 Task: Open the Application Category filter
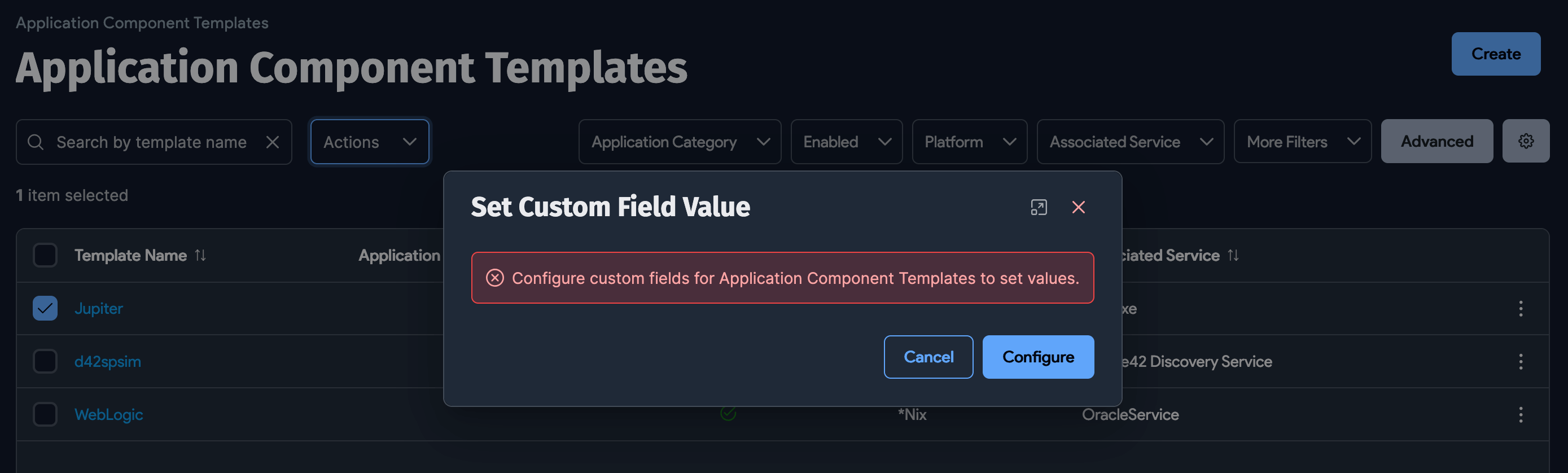tap(680, 141)
